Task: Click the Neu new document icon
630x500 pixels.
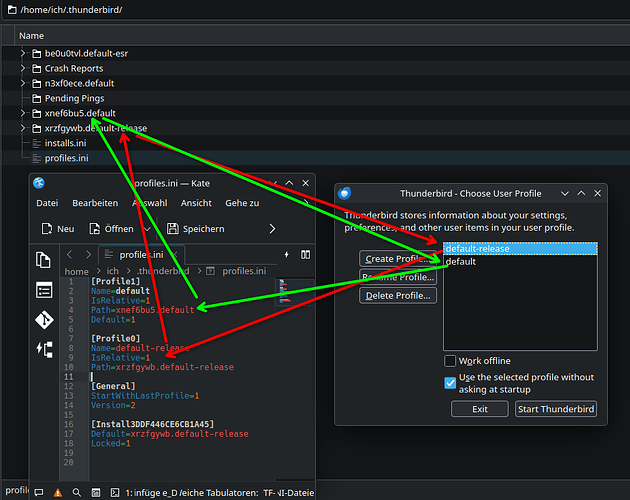Action: (x=47, y=229)
